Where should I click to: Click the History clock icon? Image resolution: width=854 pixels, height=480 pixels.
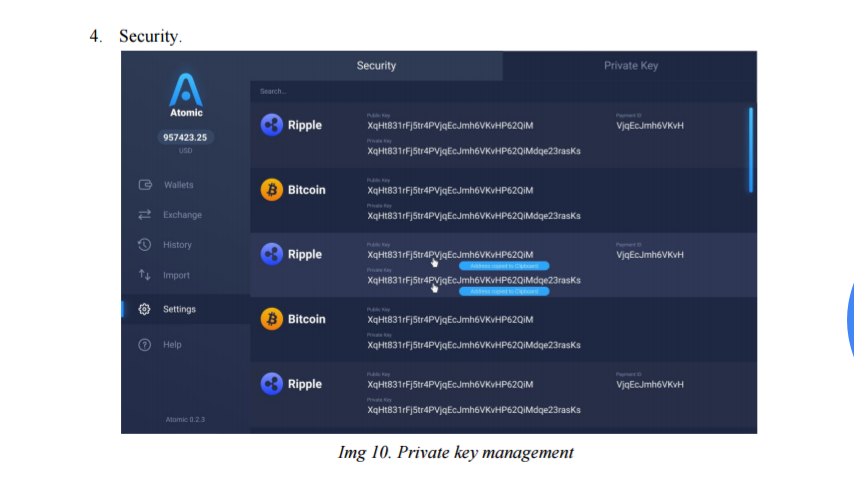pyautogui.click(x=144, y=245)
